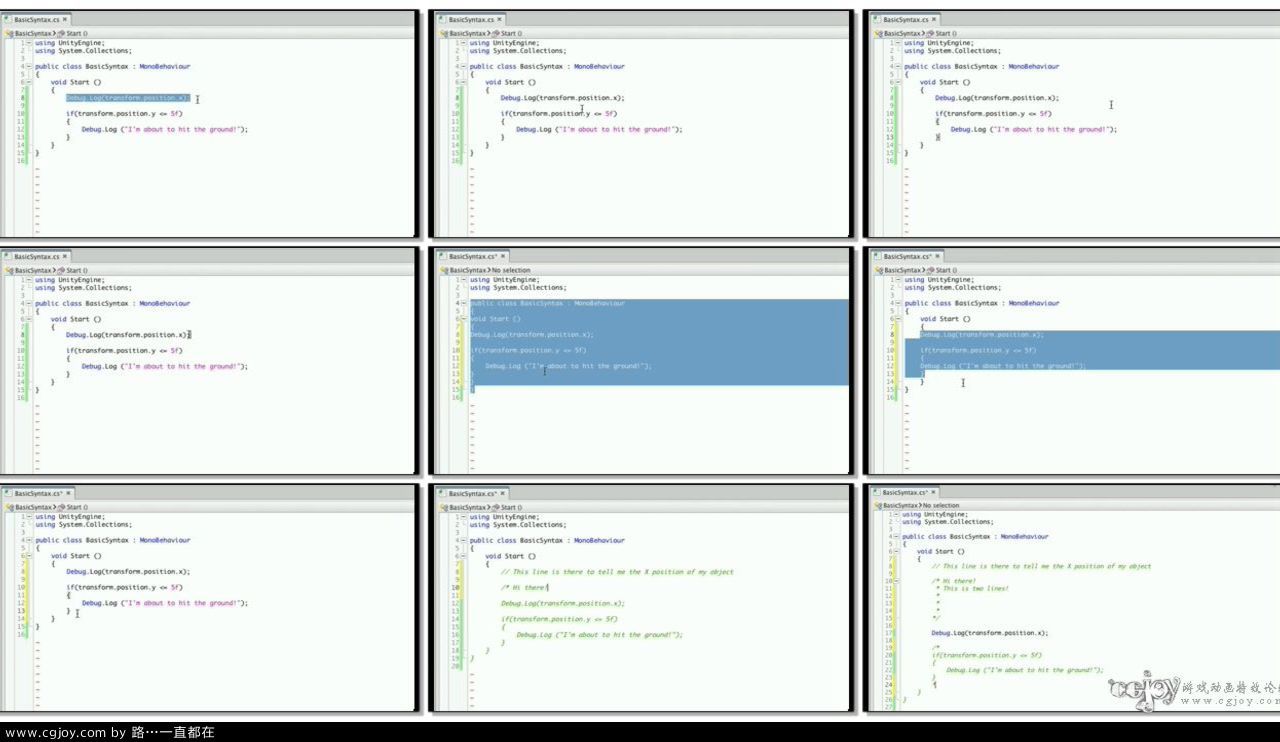Collapse void Start fold in the 20-line commented frame
1280x742 pixels.
(x=463, y=556)
